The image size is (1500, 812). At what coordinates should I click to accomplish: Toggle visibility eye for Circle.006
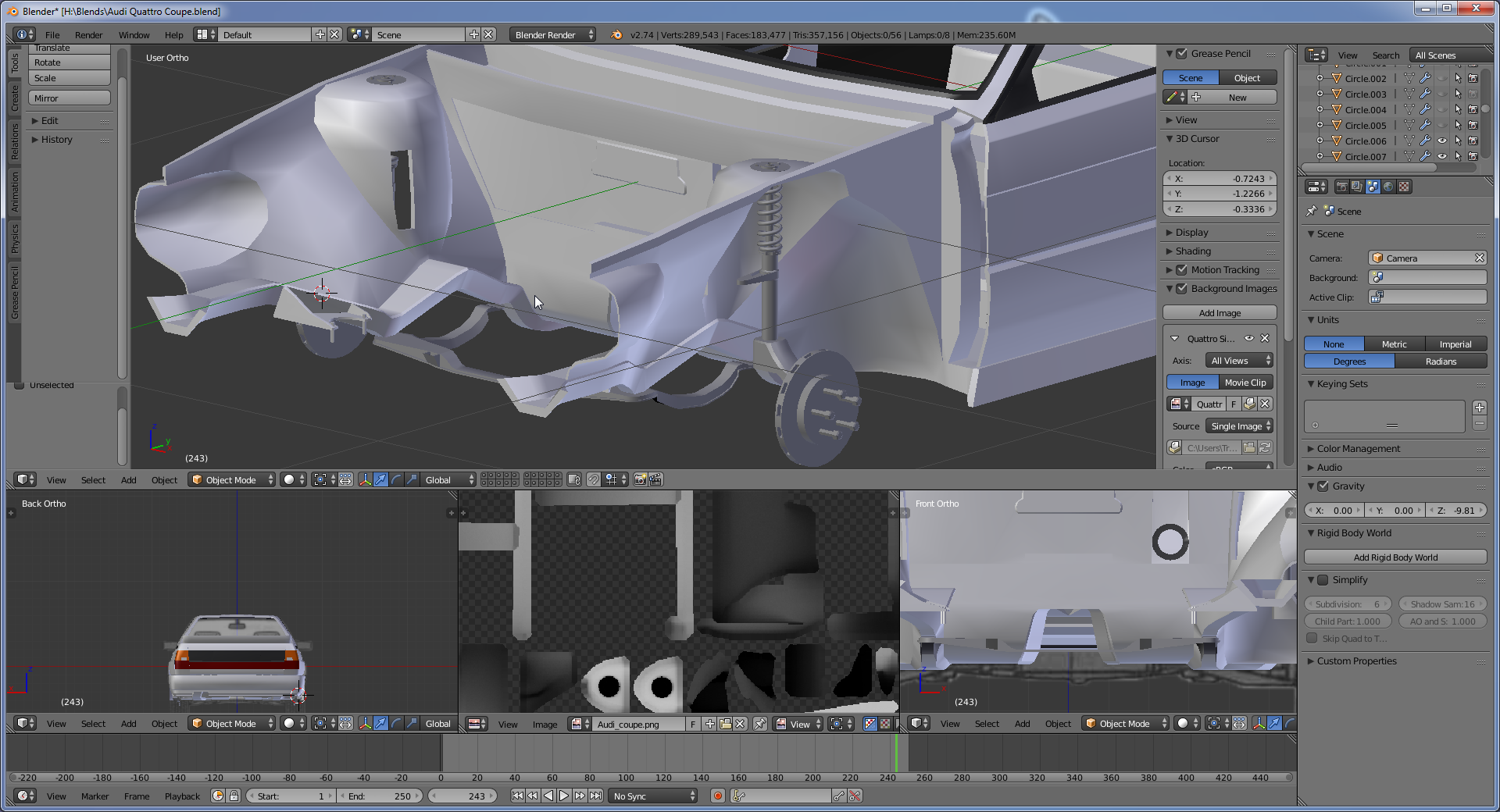[1442, 141]
